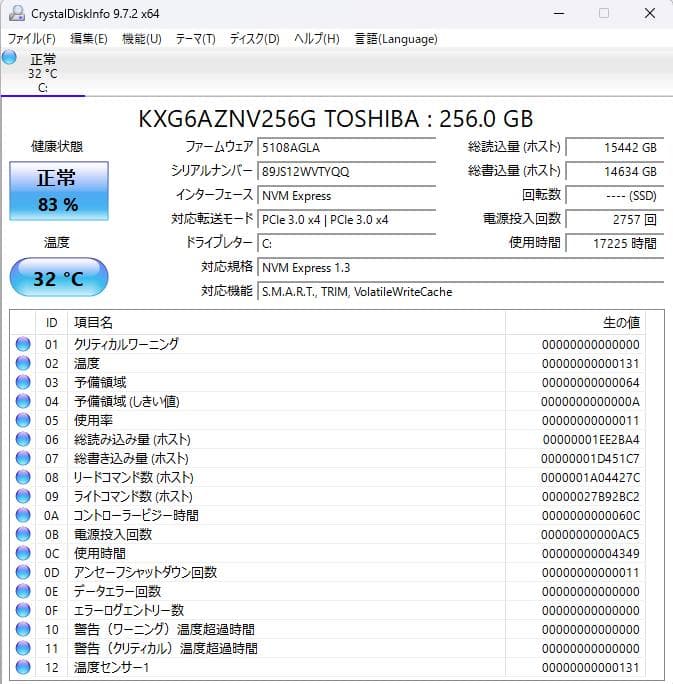
Task: Click status orb for row 0E データエラー回数
Action: [23, 591]
